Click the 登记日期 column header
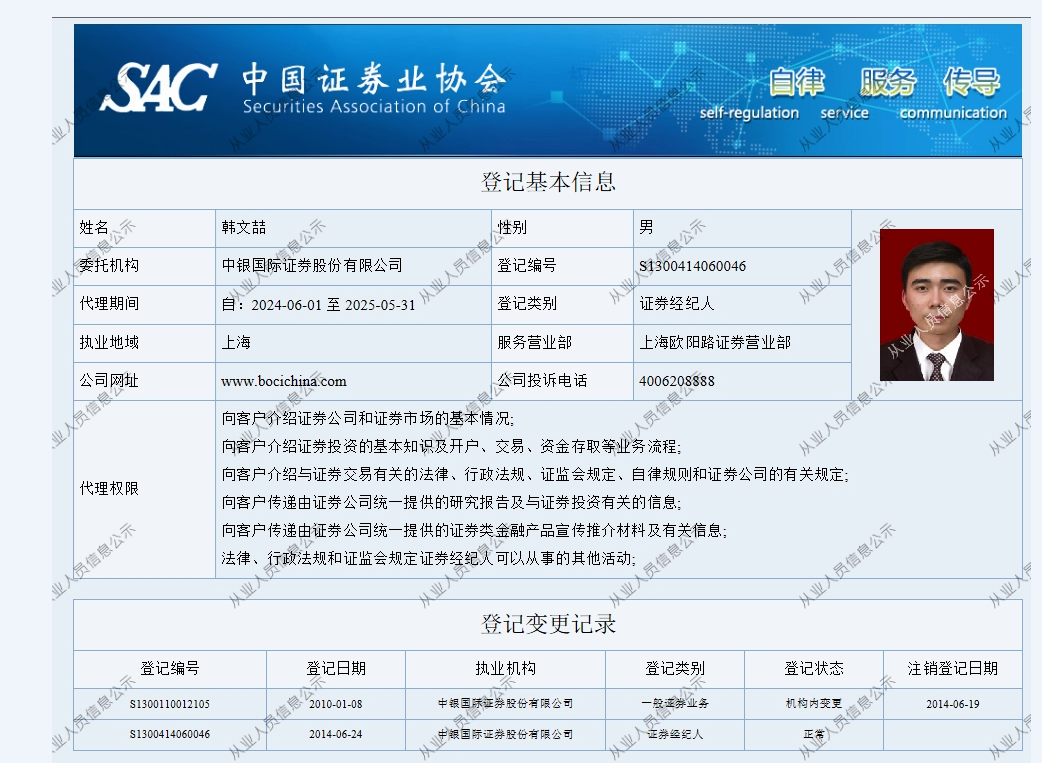The image size is (1042, 763). (336, 668)
